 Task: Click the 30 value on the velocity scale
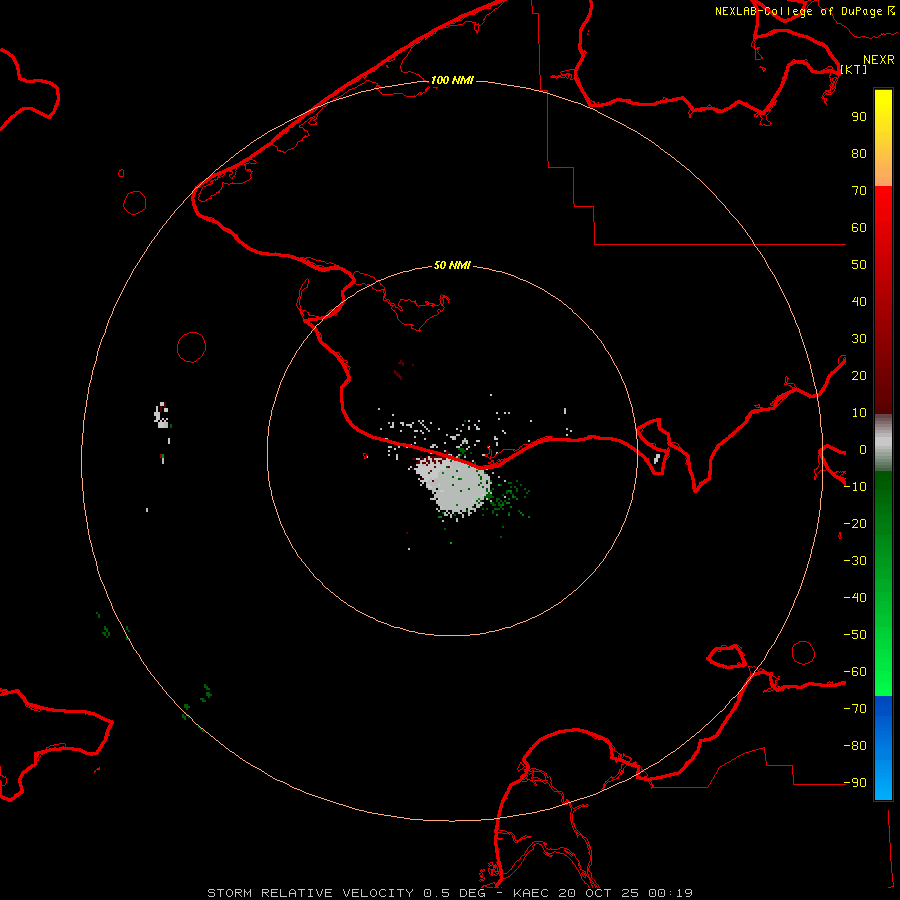(859, 339)
